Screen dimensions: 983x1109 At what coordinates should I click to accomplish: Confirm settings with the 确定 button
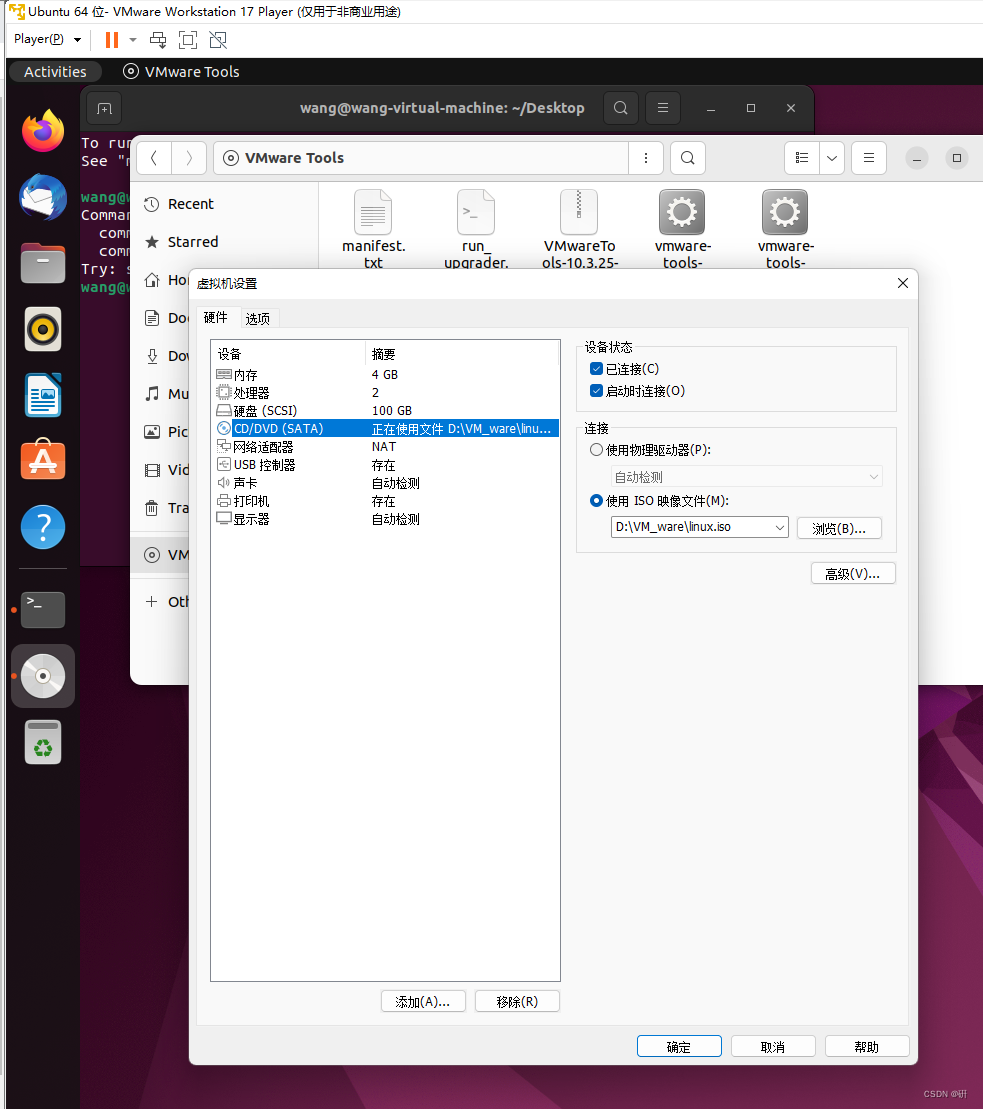[x=679, y=1046]
